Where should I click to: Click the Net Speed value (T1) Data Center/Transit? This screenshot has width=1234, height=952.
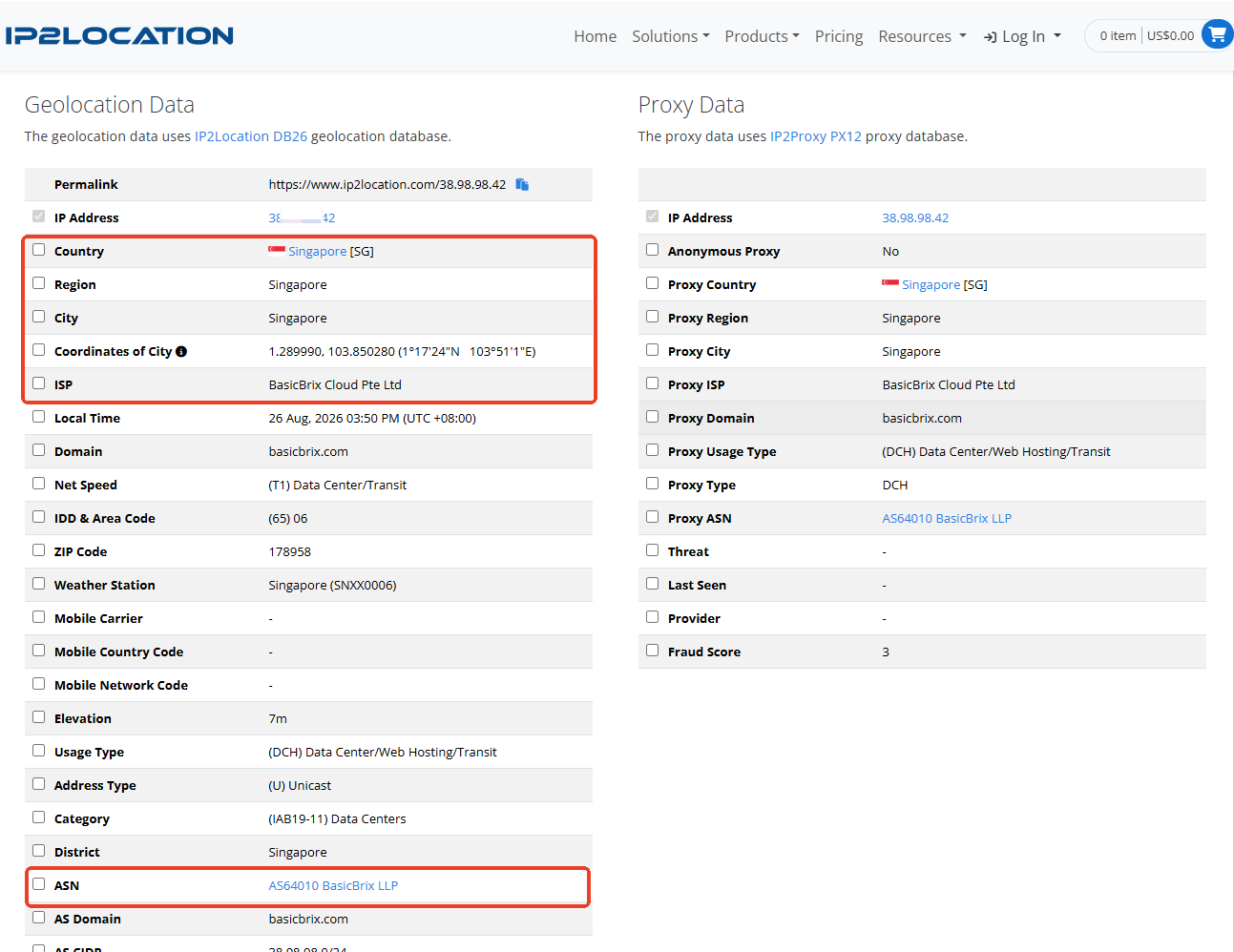click(x=338, y=485)
